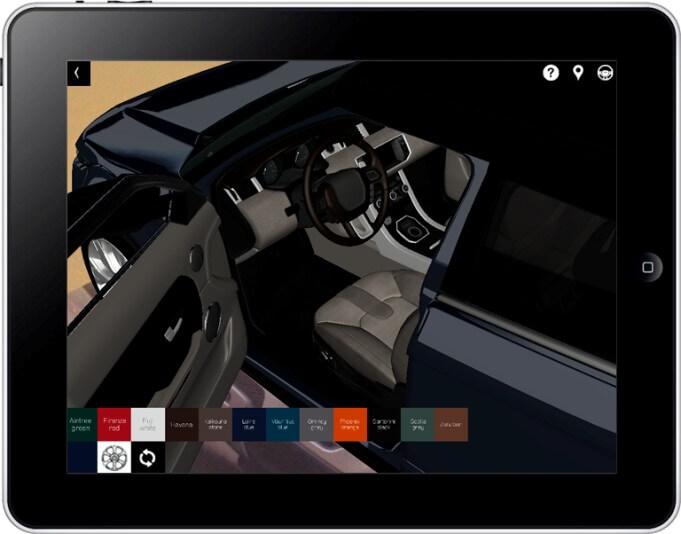Apply the Scotia grey paint colour
The image size is (681, 534).
(x=418, y=424)
